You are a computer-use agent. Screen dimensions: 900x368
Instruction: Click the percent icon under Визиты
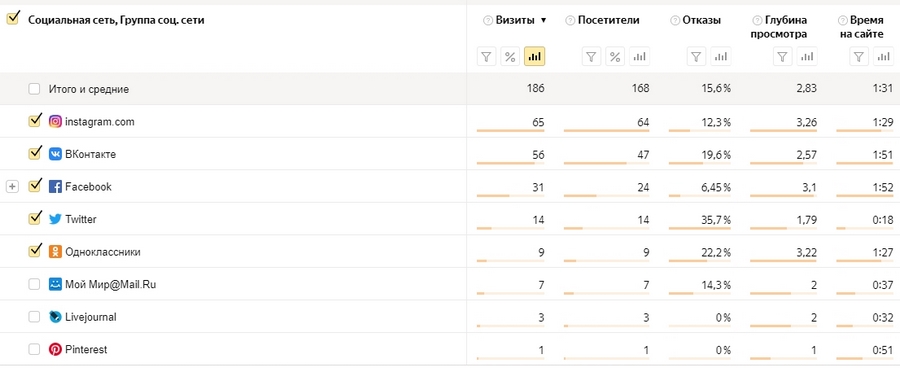pyautogui.click(x=510, y=56)
